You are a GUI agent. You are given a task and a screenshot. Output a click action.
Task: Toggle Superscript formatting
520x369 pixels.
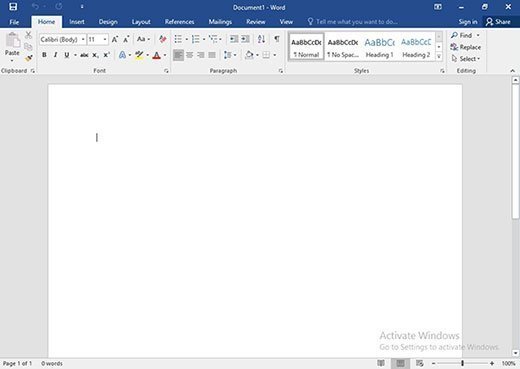point(106,55)
